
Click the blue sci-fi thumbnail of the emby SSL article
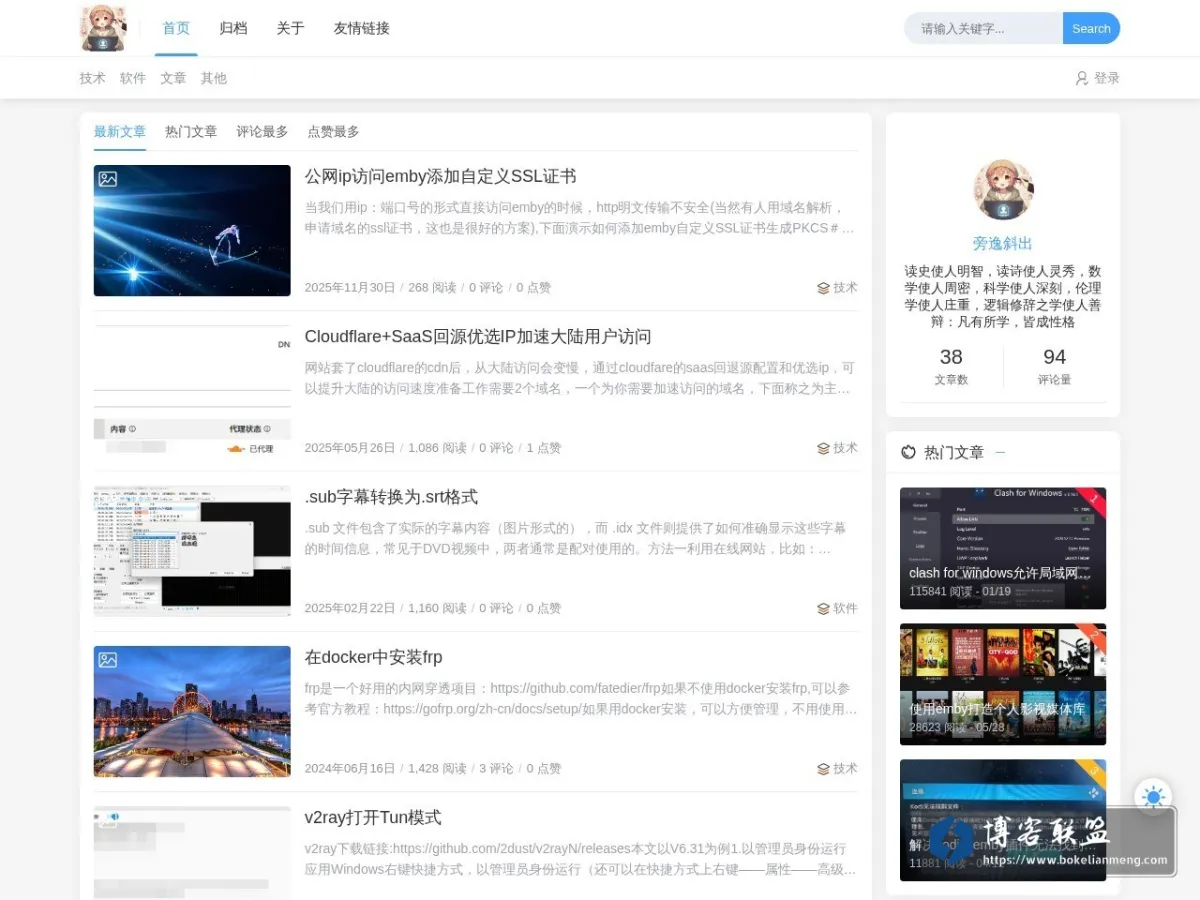192,230
